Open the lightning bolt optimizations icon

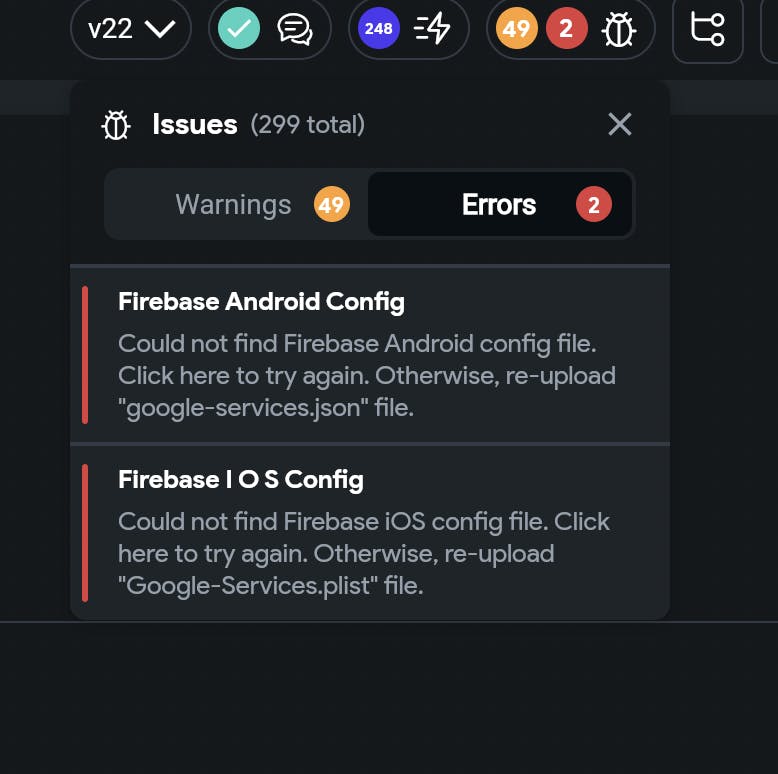click(432, 29)
